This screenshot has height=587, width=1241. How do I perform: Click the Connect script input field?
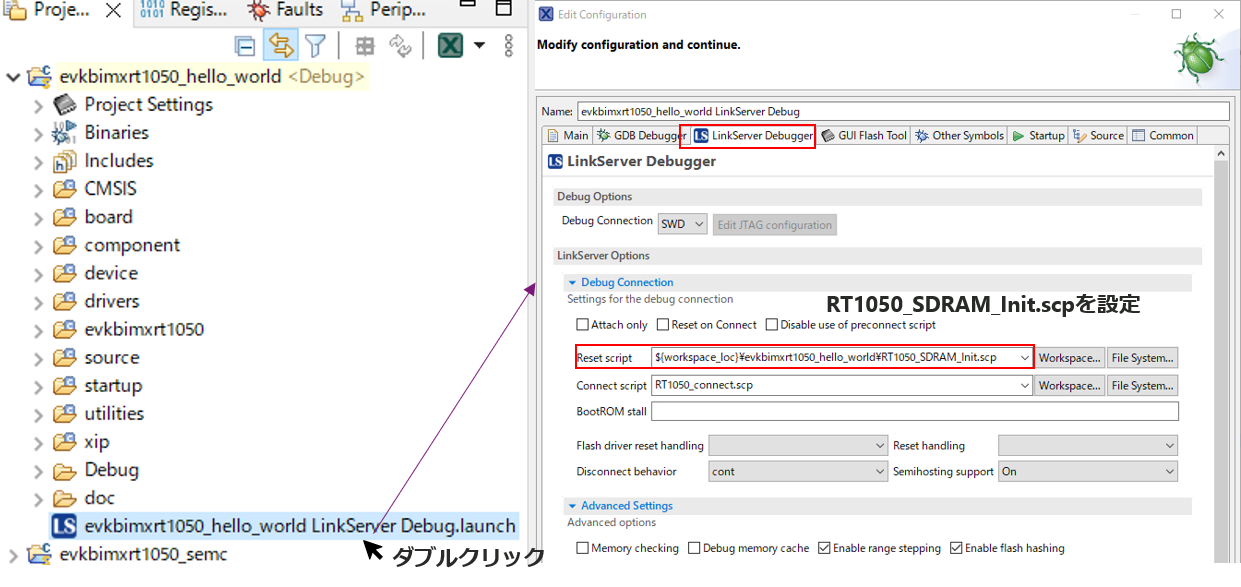842,385
